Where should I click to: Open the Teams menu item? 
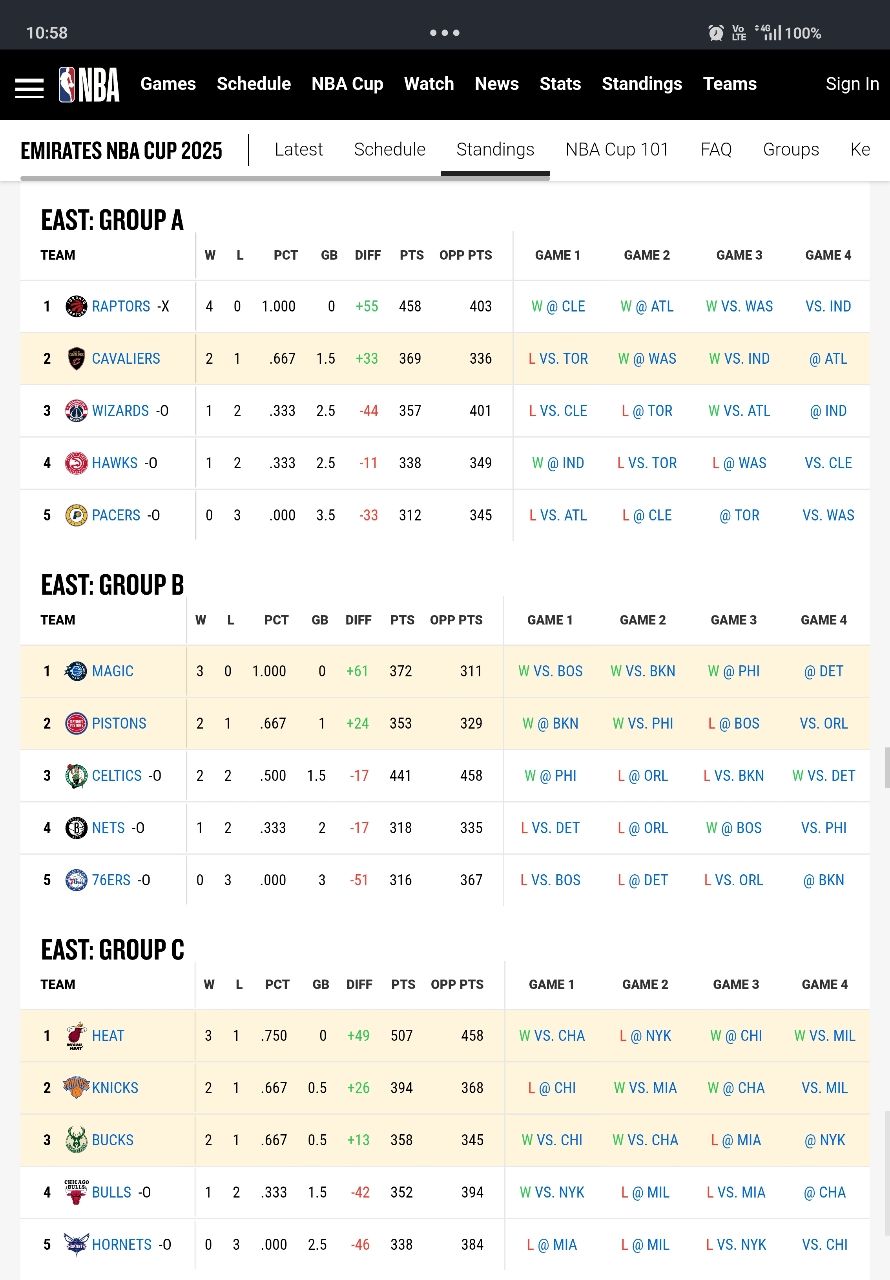(730, 84)
